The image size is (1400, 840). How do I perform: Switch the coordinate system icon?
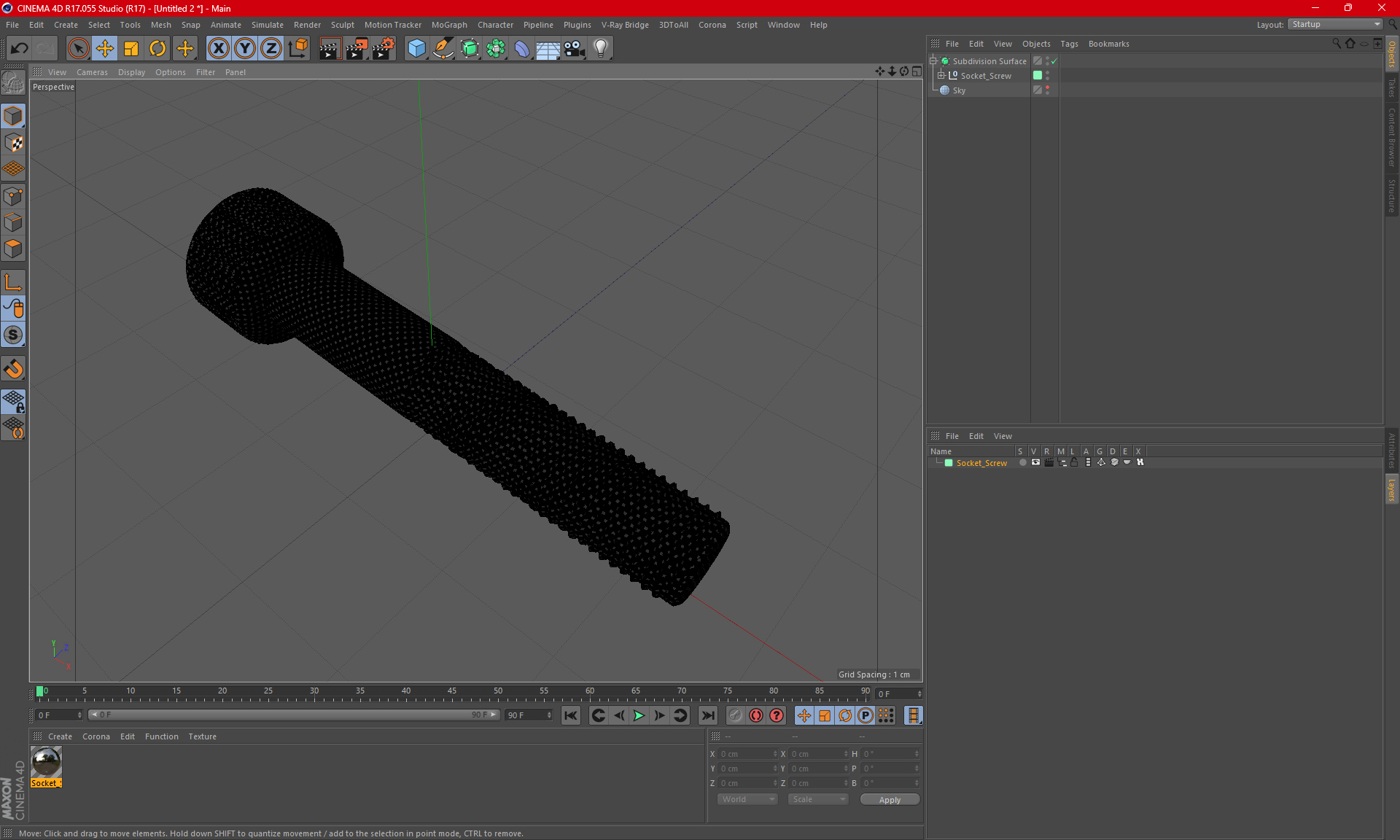pos(297,49)
